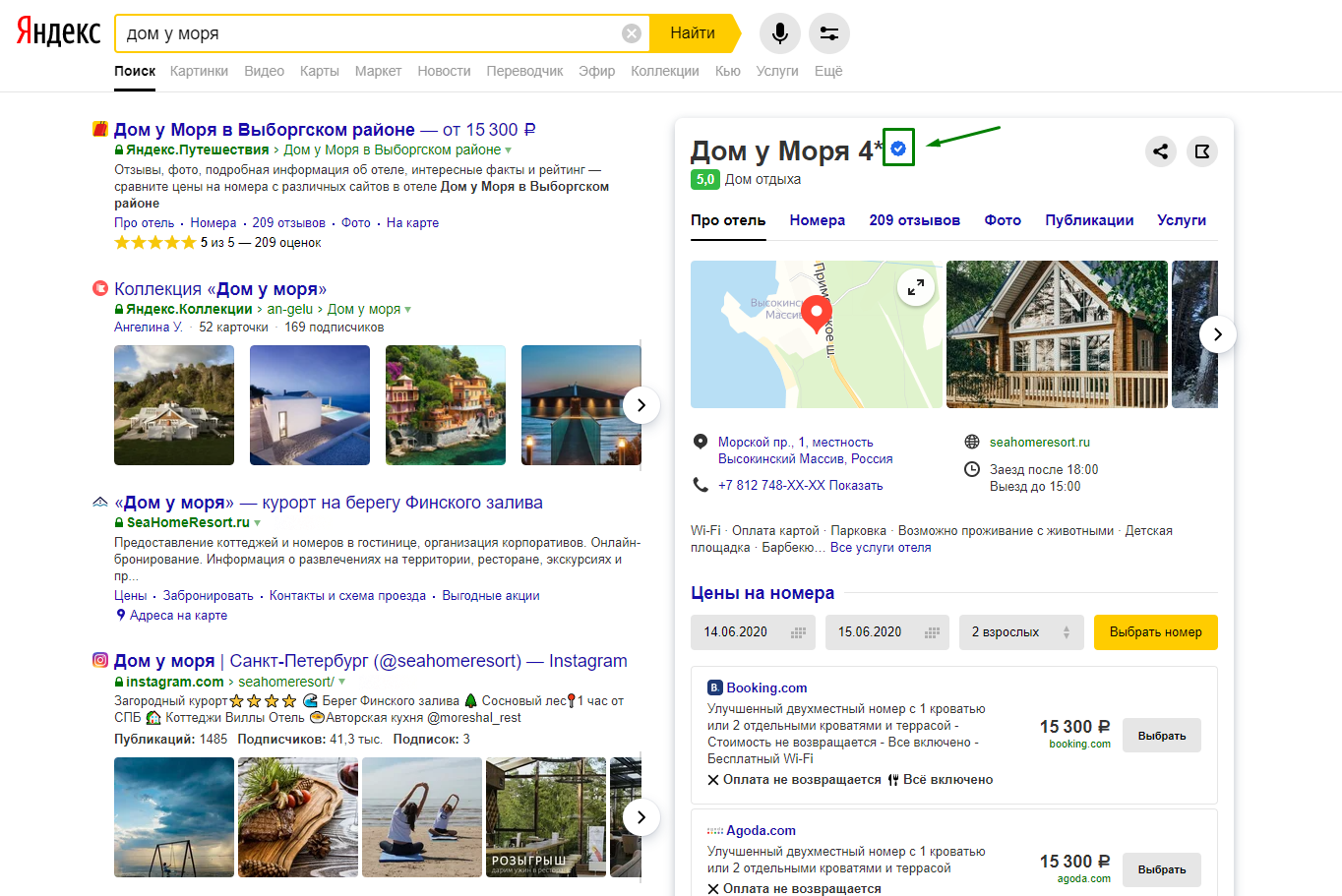
Task: Open the wooden house hotel photo
Action: pyautogui.click(x=1057, y=334)
